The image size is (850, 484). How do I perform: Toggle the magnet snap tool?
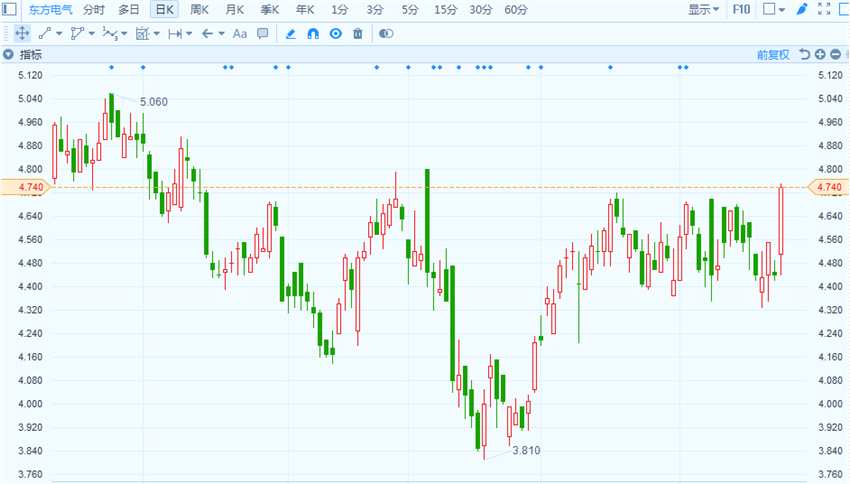(313, 34)
